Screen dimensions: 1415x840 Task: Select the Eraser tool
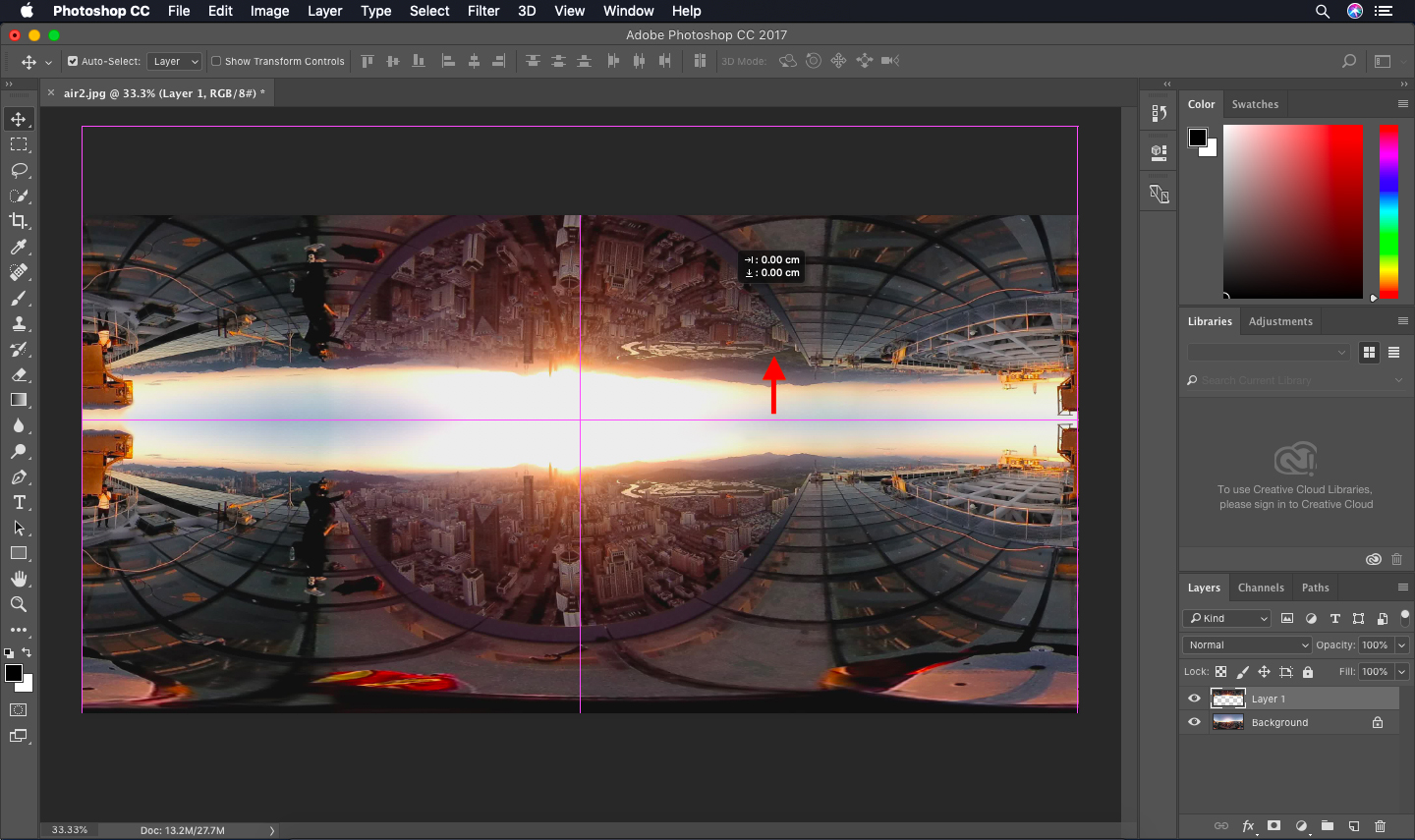point(19,374)
